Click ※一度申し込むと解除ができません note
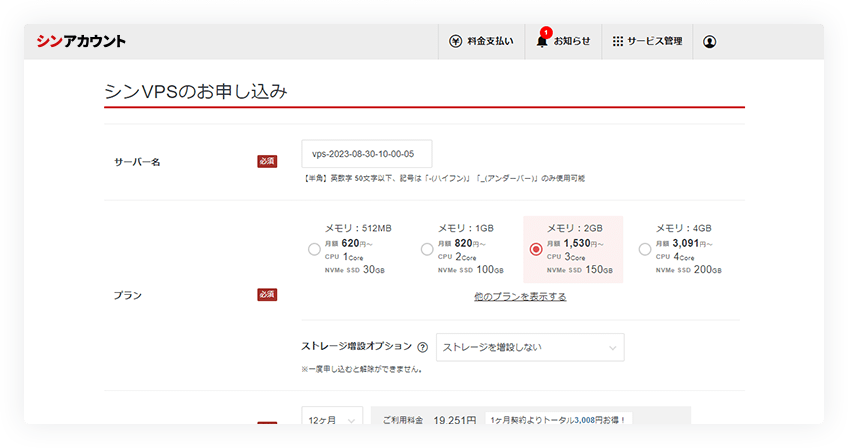848x448 pixels. [x=361, y=369]
